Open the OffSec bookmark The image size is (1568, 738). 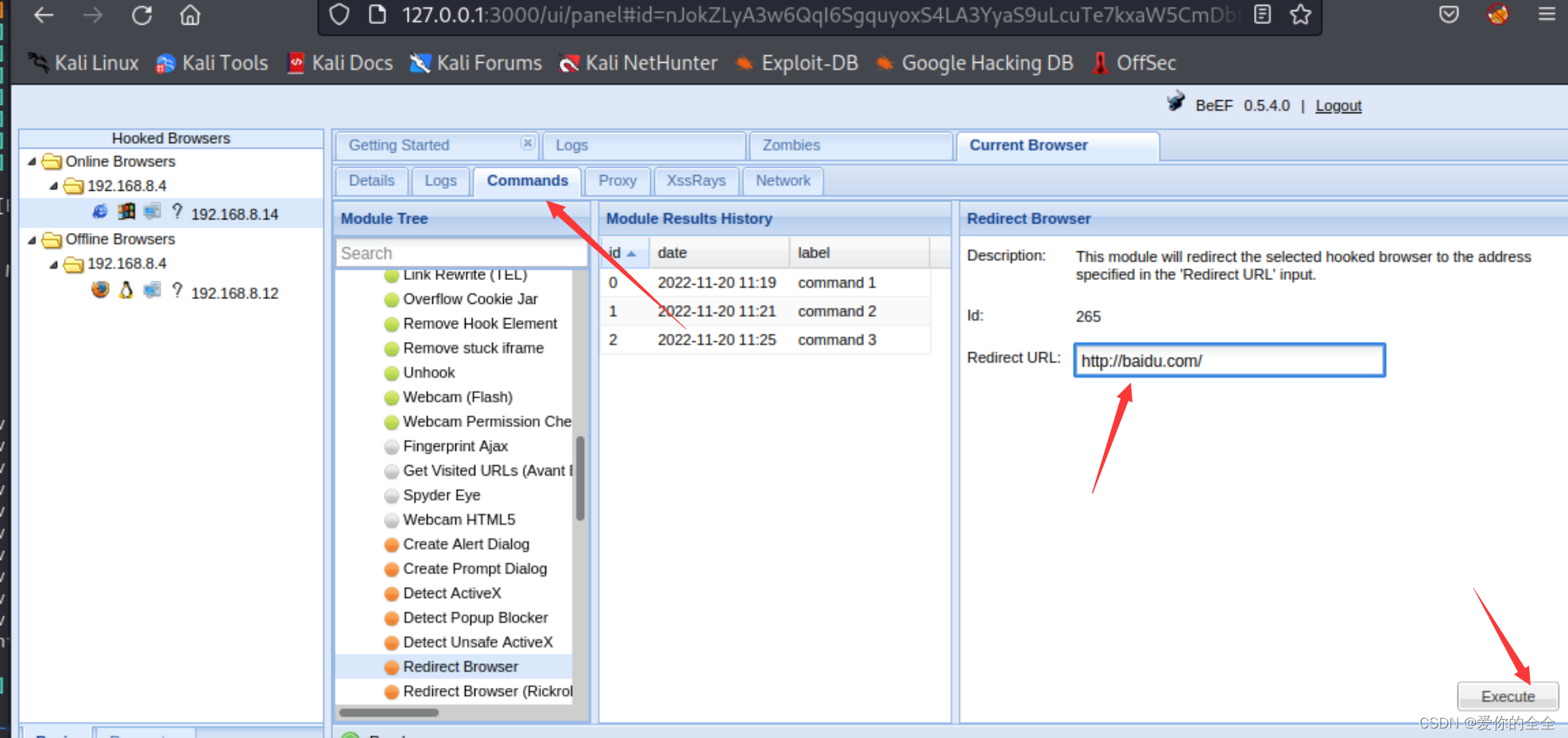[x=1133, y=63]
